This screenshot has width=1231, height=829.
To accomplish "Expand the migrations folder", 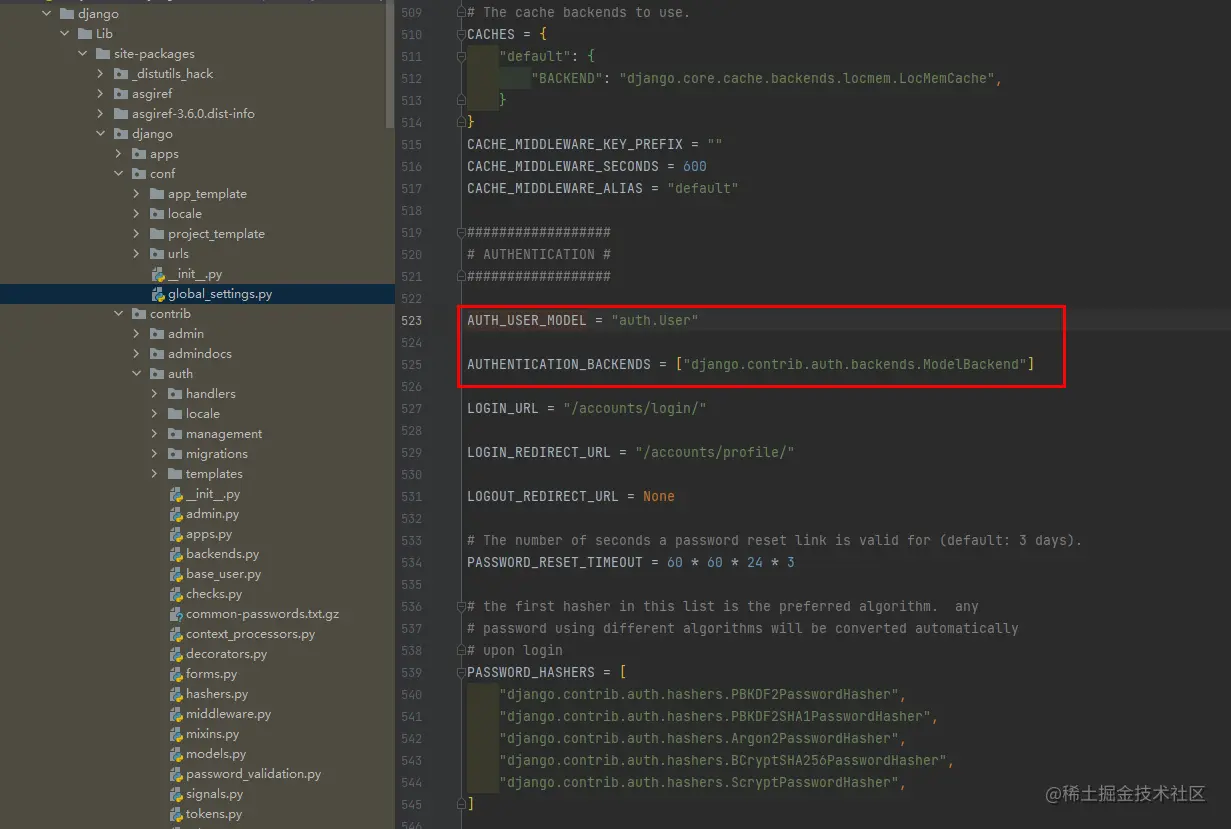I will coord(155,454).
